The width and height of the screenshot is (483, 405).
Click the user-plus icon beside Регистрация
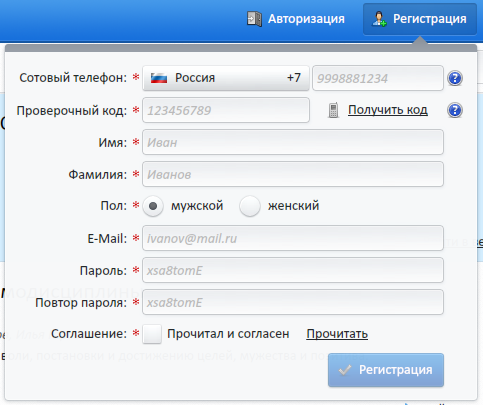pyautogui.click(x=379, y=19)
